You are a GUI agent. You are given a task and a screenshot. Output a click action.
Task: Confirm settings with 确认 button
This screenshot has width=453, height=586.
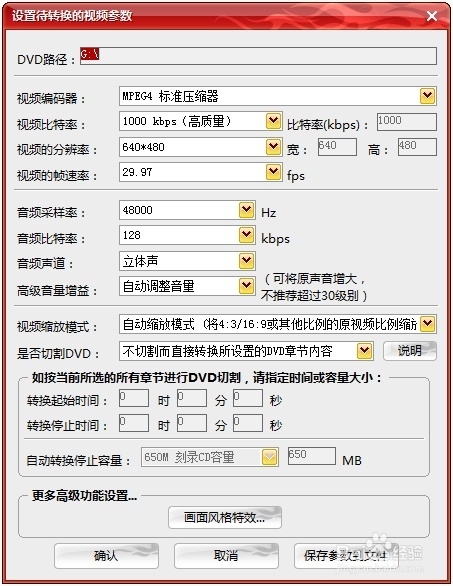(x=107, y=556)
